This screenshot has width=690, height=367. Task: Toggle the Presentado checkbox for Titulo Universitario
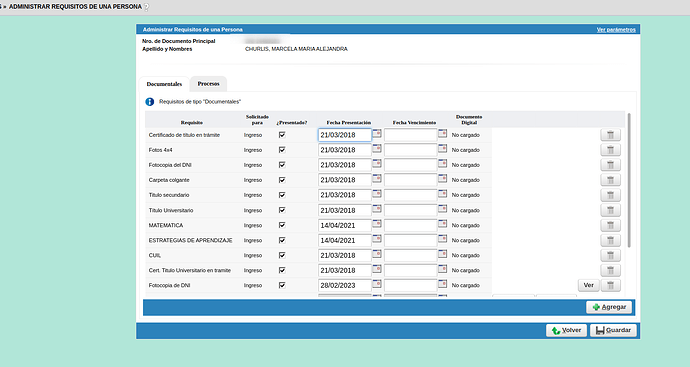coord(282,210)
